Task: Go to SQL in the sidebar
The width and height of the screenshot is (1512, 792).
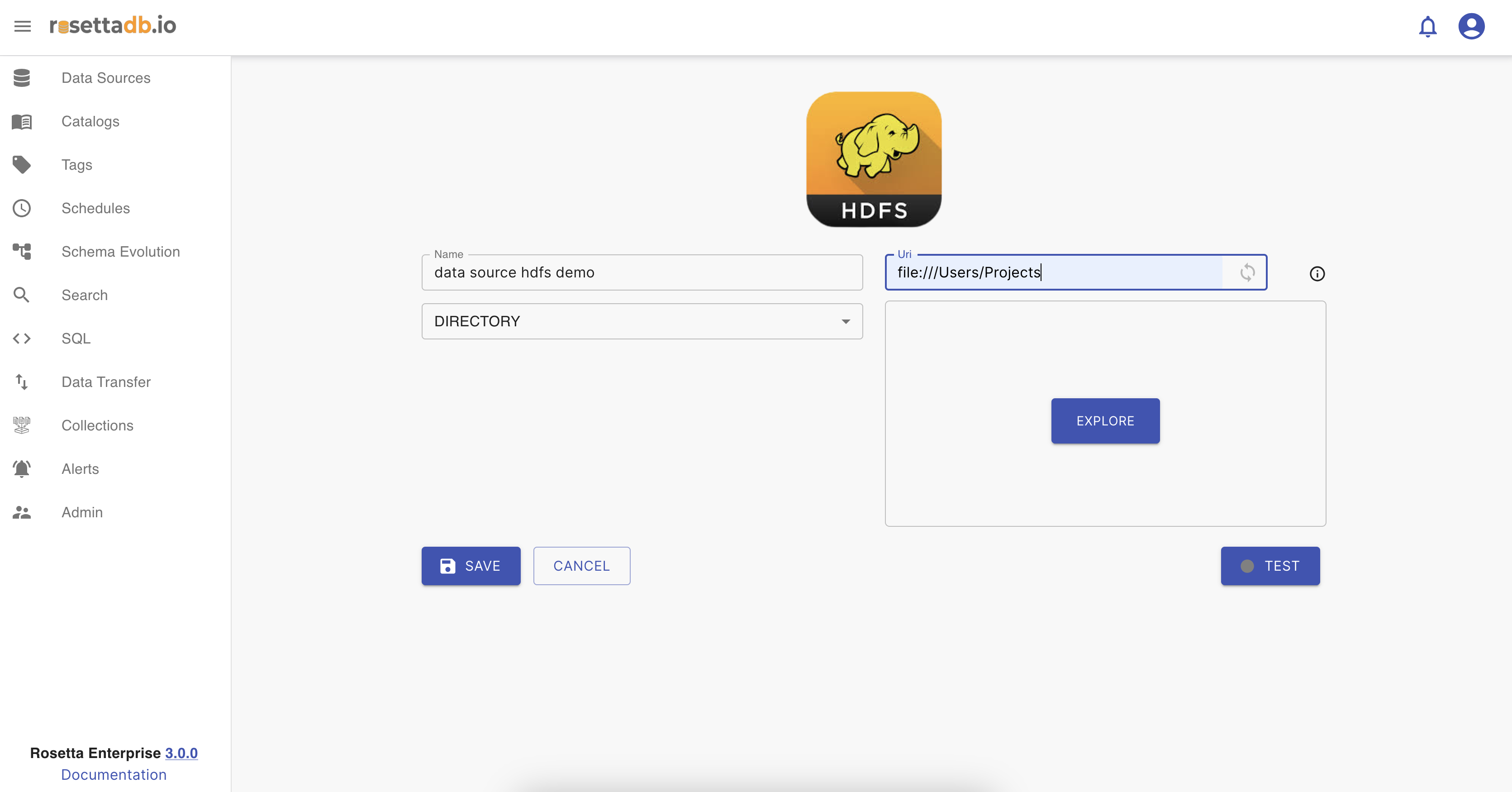Action: pos(76,339)
